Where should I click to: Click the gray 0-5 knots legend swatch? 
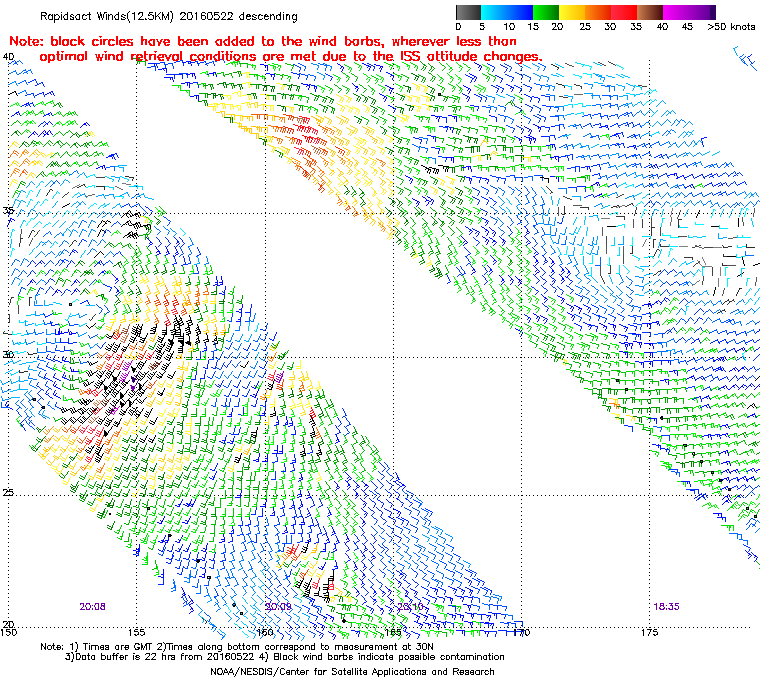468,12
